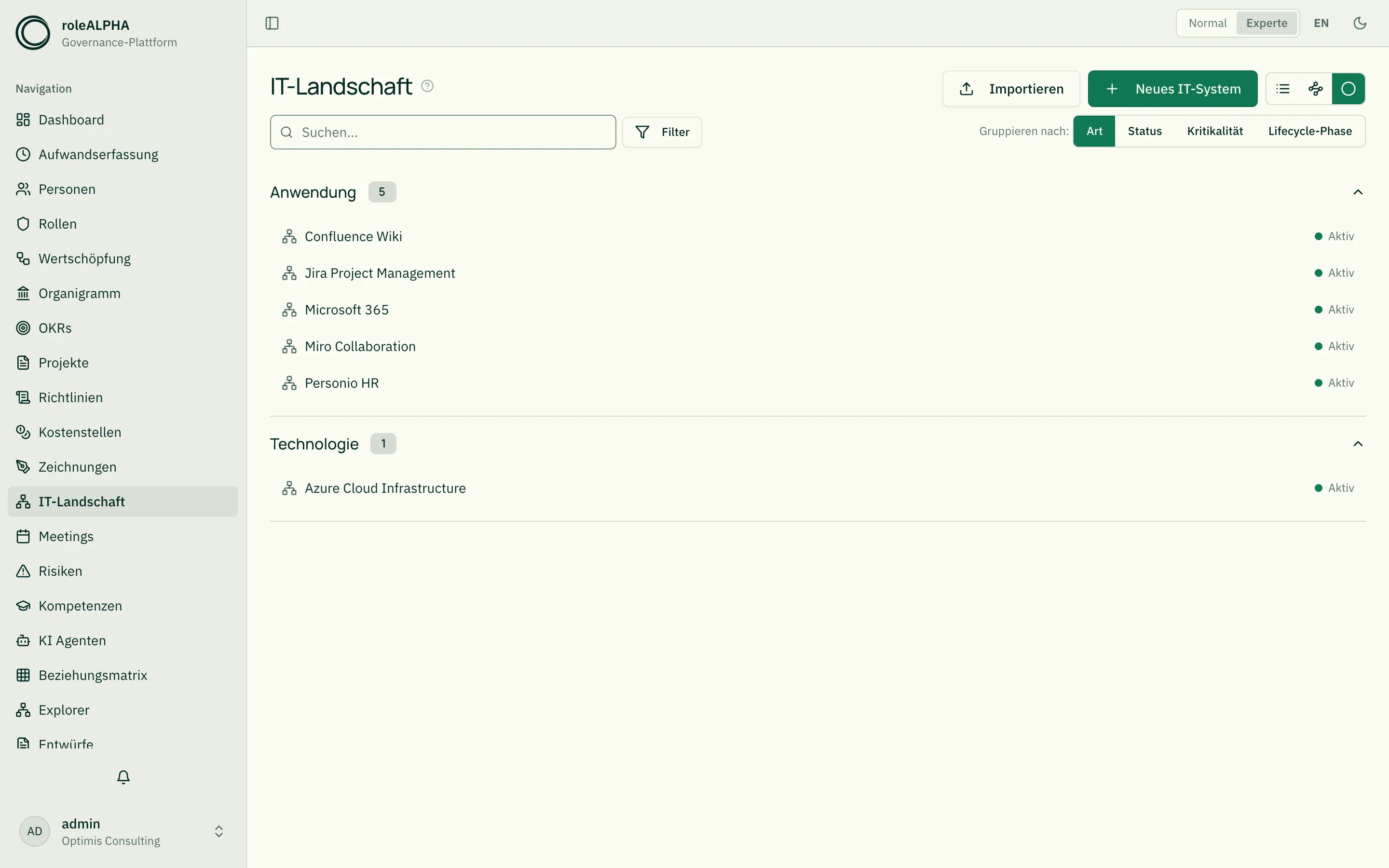This screenshot has width=1389, height=868.
Task: Click the Suchen search field
Action: tap(443, 132)
